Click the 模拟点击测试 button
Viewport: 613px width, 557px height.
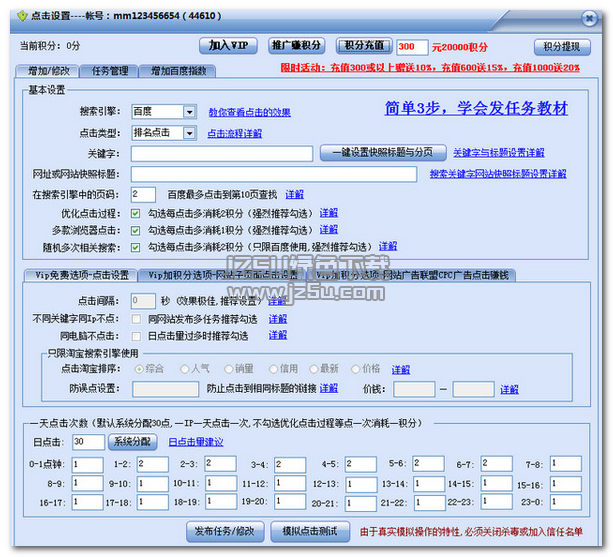[310, 532]
